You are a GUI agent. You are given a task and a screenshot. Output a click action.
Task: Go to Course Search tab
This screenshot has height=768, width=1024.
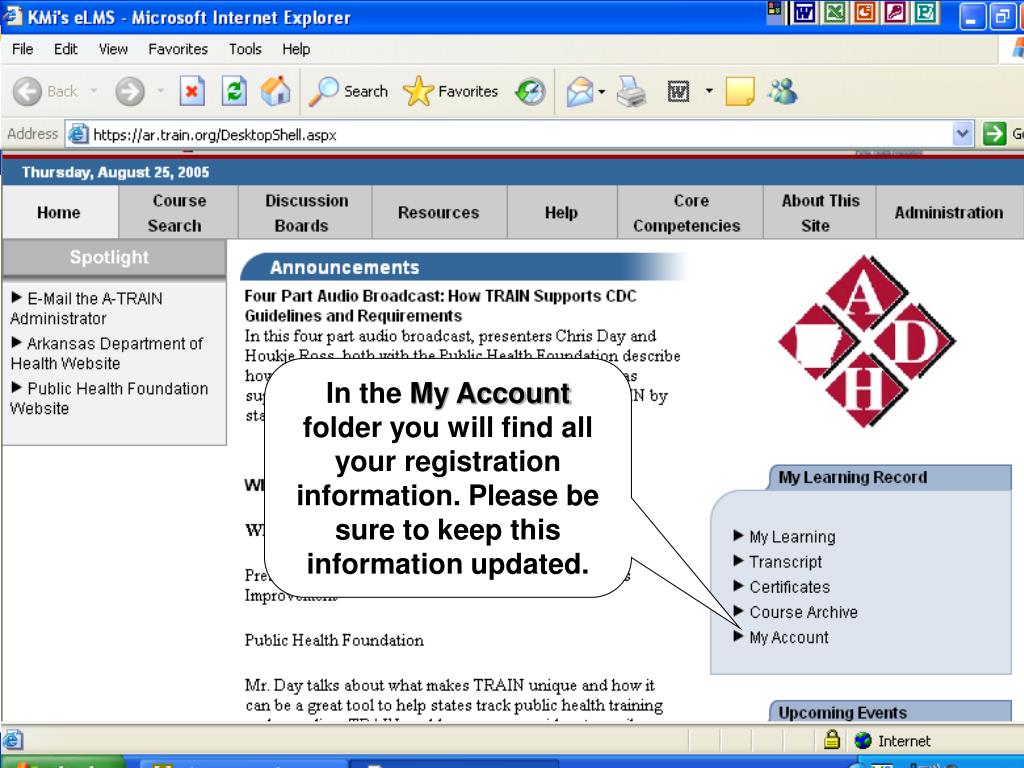(x=178, y=212)
